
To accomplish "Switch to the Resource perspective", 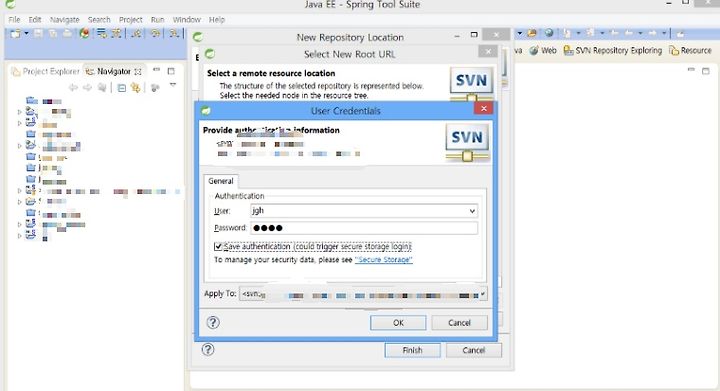I will coord(690,50).
